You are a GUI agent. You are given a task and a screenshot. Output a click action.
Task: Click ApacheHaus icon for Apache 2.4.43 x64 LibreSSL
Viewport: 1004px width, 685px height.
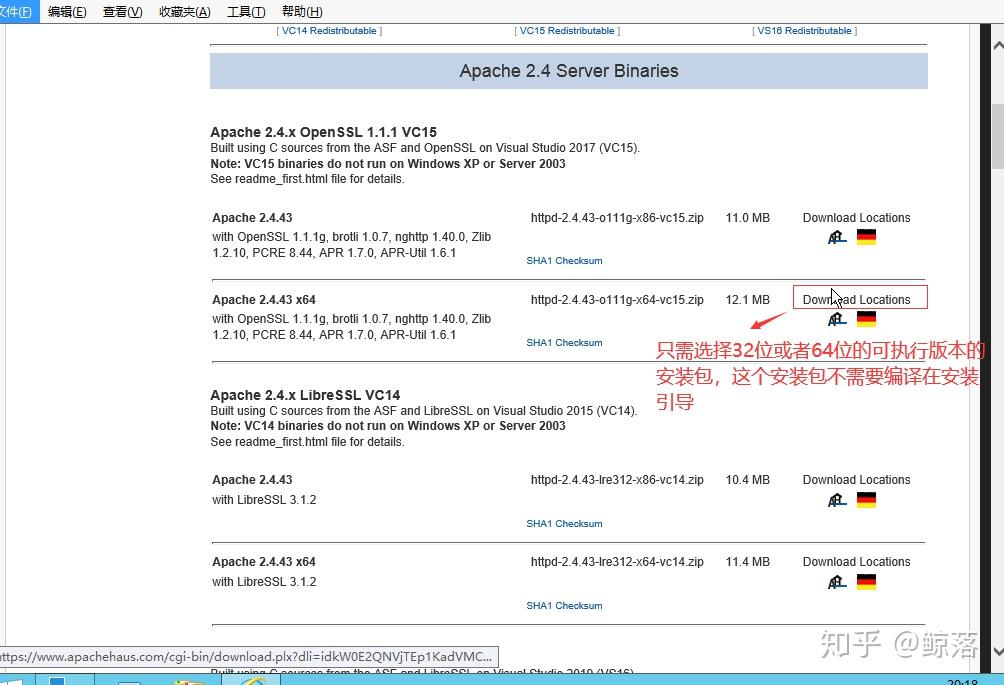[836, 581]
